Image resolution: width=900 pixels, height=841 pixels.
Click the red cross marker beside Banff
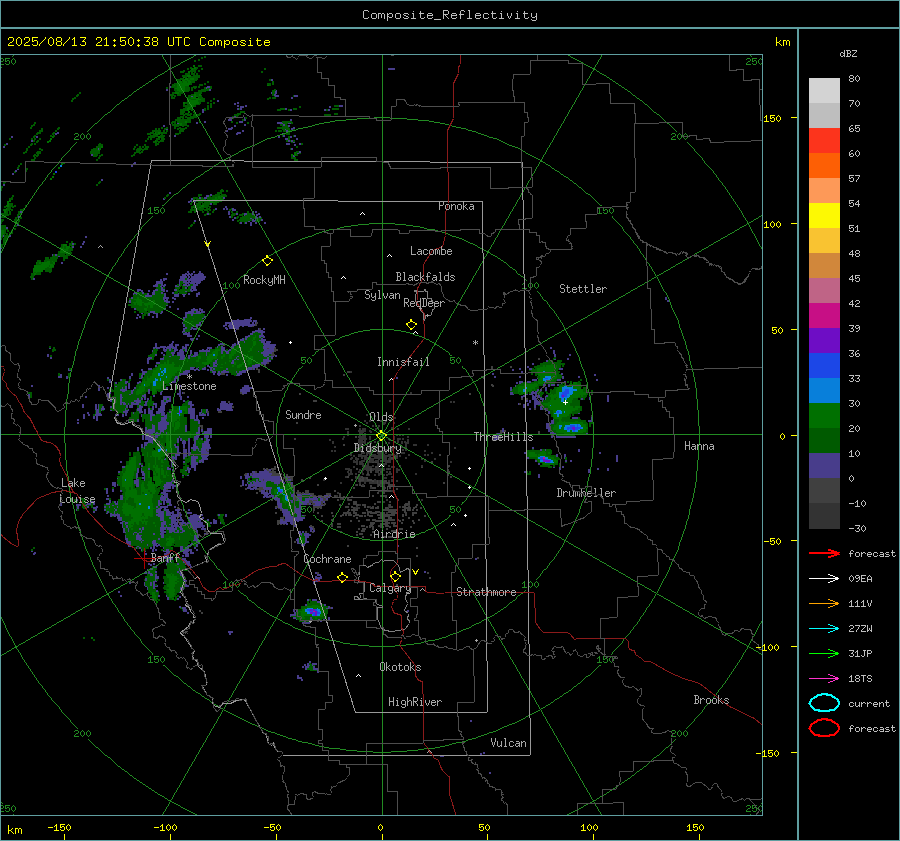(x=143, y=558)
